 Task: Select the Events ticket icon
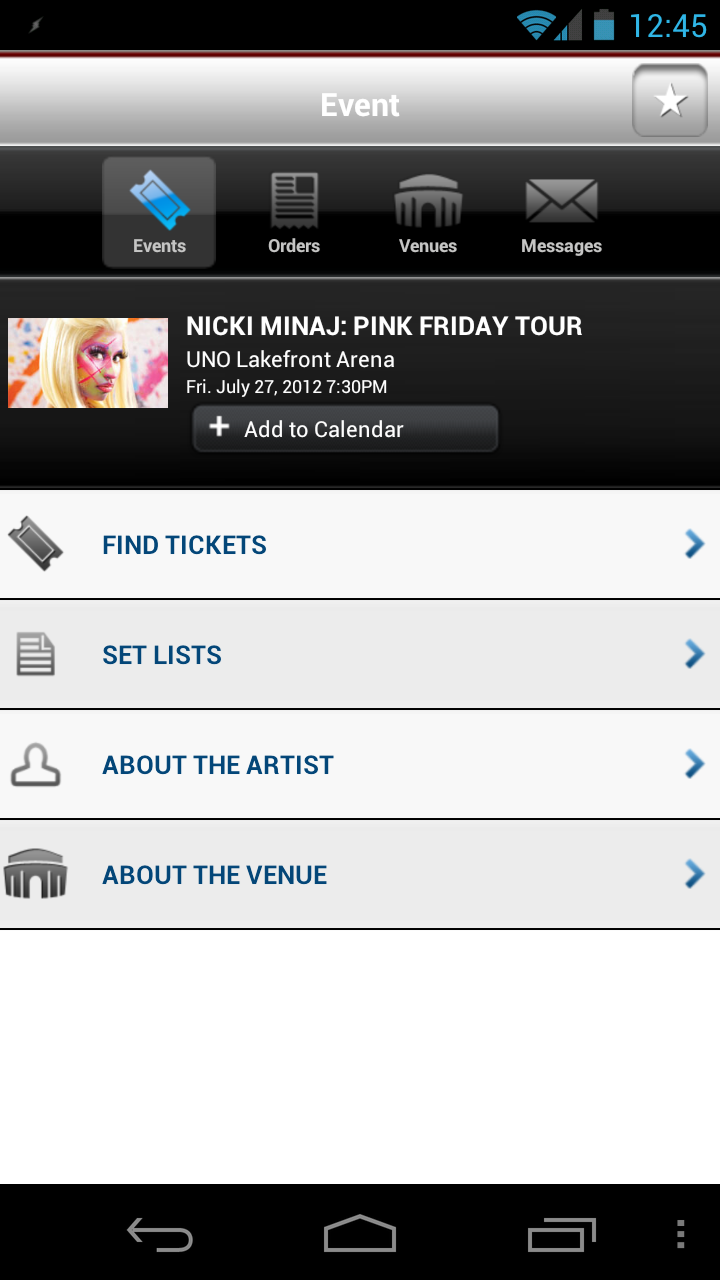pos(158,200)
